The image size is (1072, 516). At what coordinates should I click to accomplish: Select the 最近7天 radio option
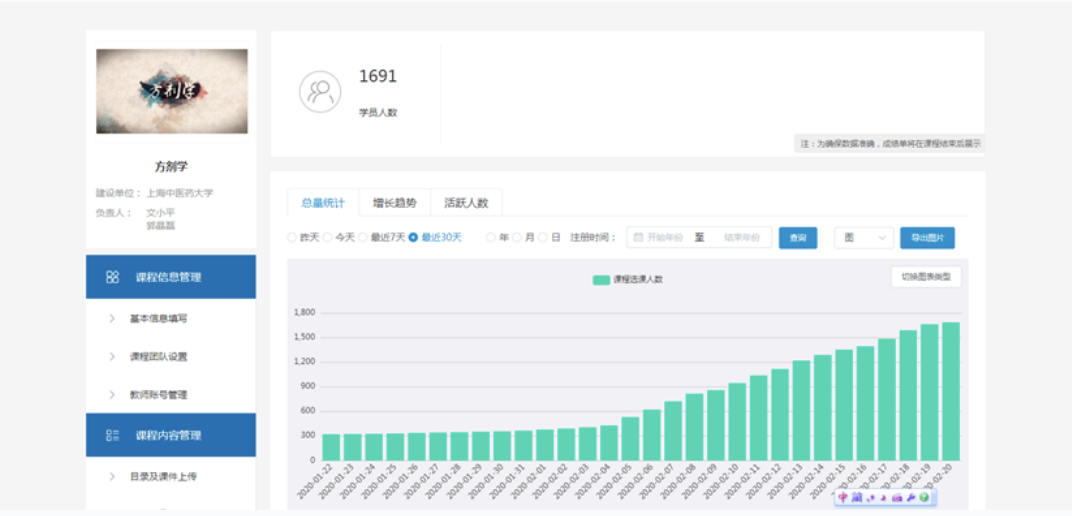[364, 238]
